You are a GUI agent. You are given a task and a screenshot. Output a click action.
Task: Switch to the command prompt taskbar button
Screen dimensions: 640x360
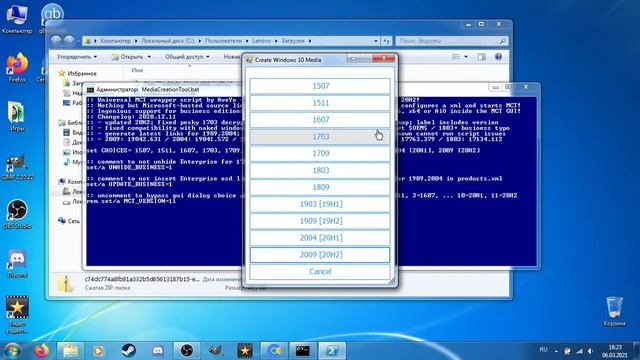point(303,351)
